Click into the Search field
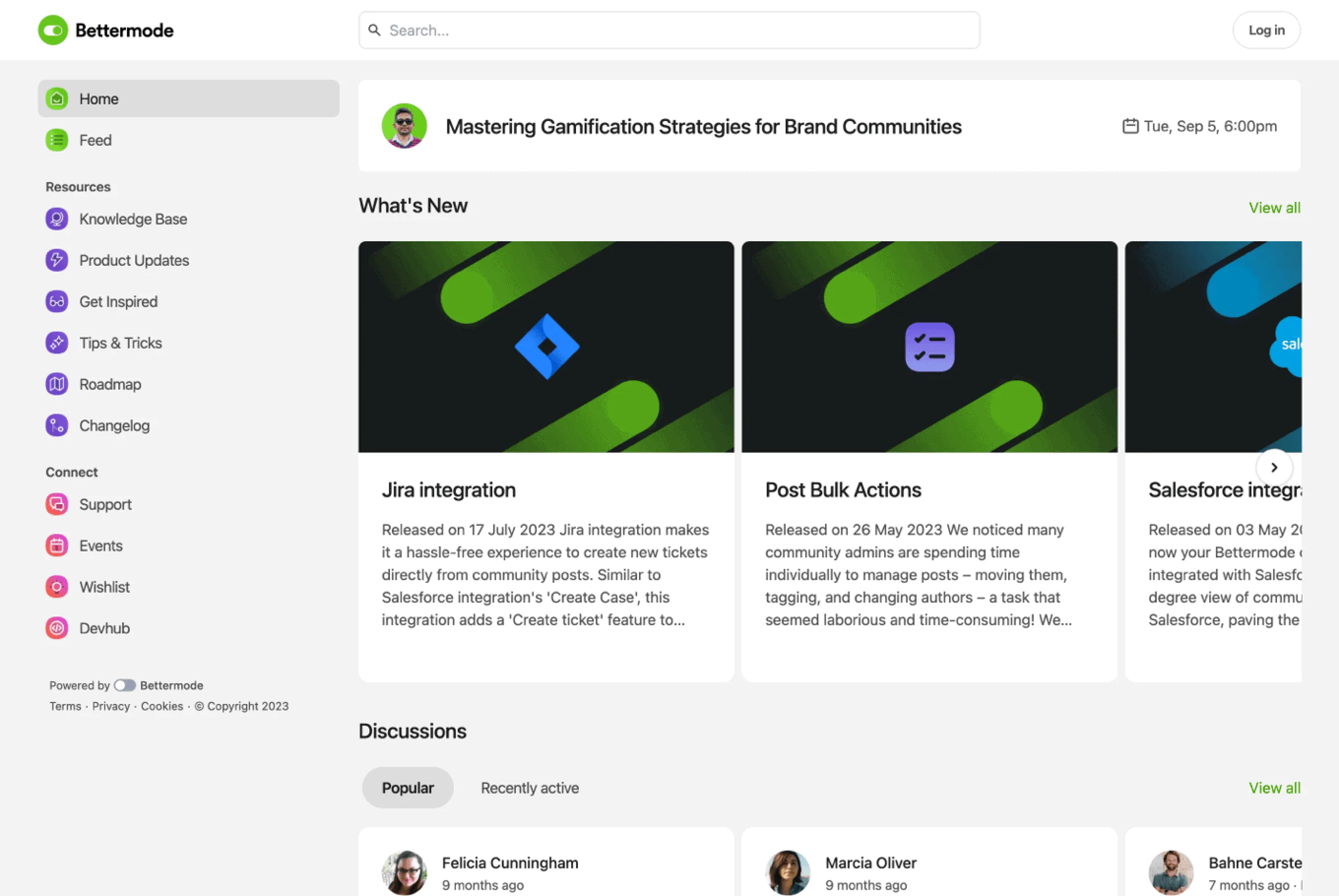Image resolution: width=1339 pixels, height=896 pixels. [x=669, y=31]
